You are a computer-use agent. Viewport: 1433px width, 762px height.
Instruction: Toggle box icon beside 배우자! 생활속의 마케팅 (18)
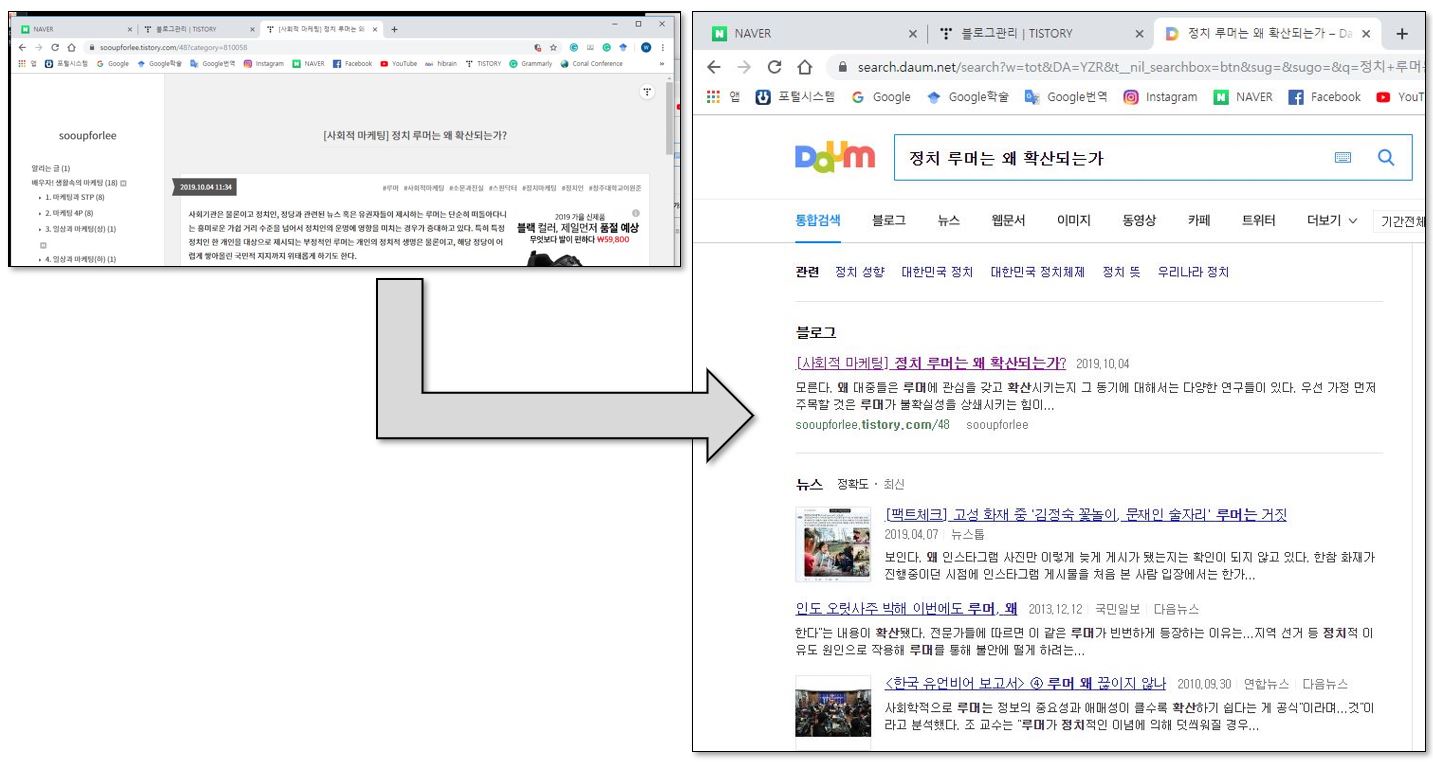[123, 183]
